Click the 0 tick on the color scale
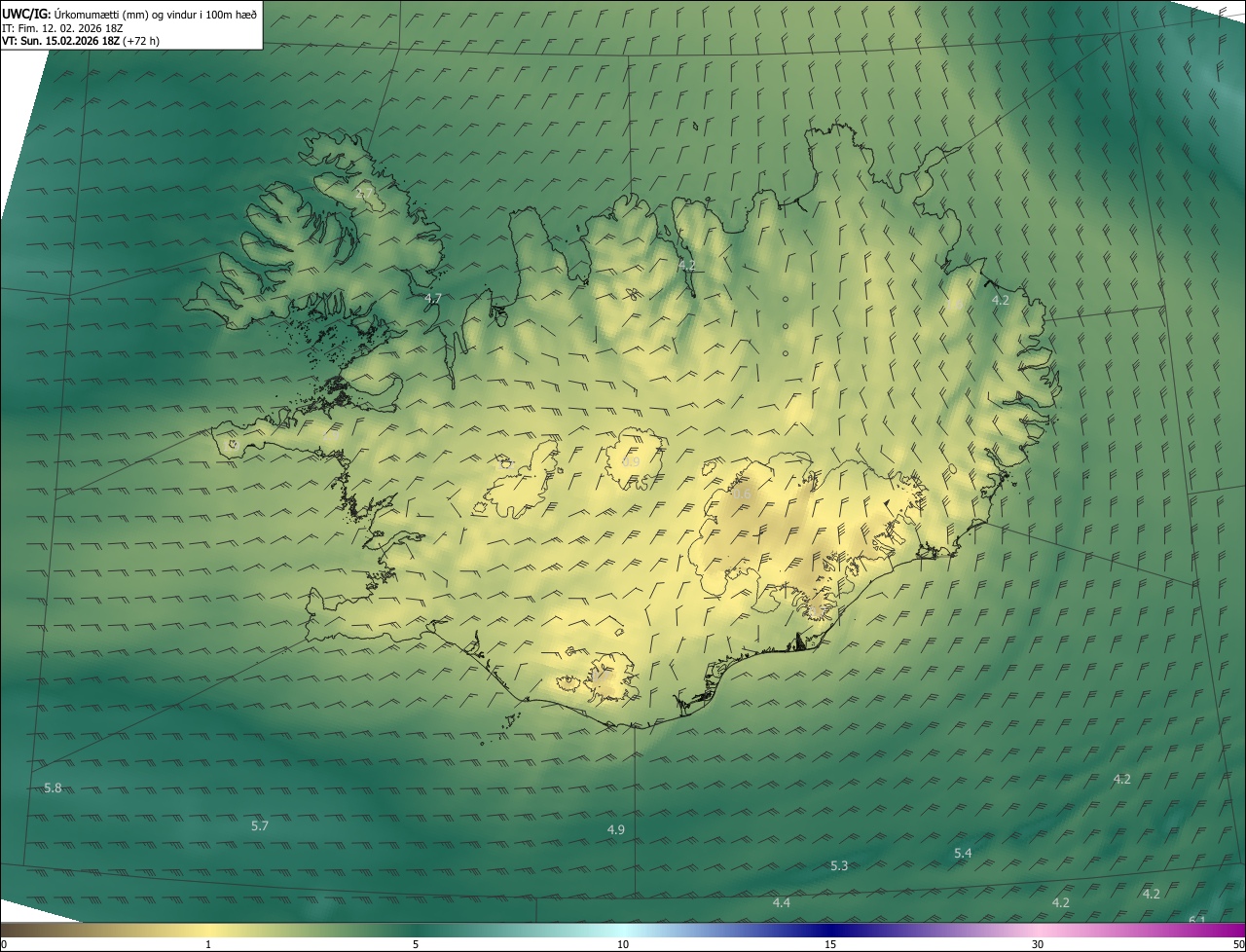Viewport: 1246px width, 952px height. 4,944
